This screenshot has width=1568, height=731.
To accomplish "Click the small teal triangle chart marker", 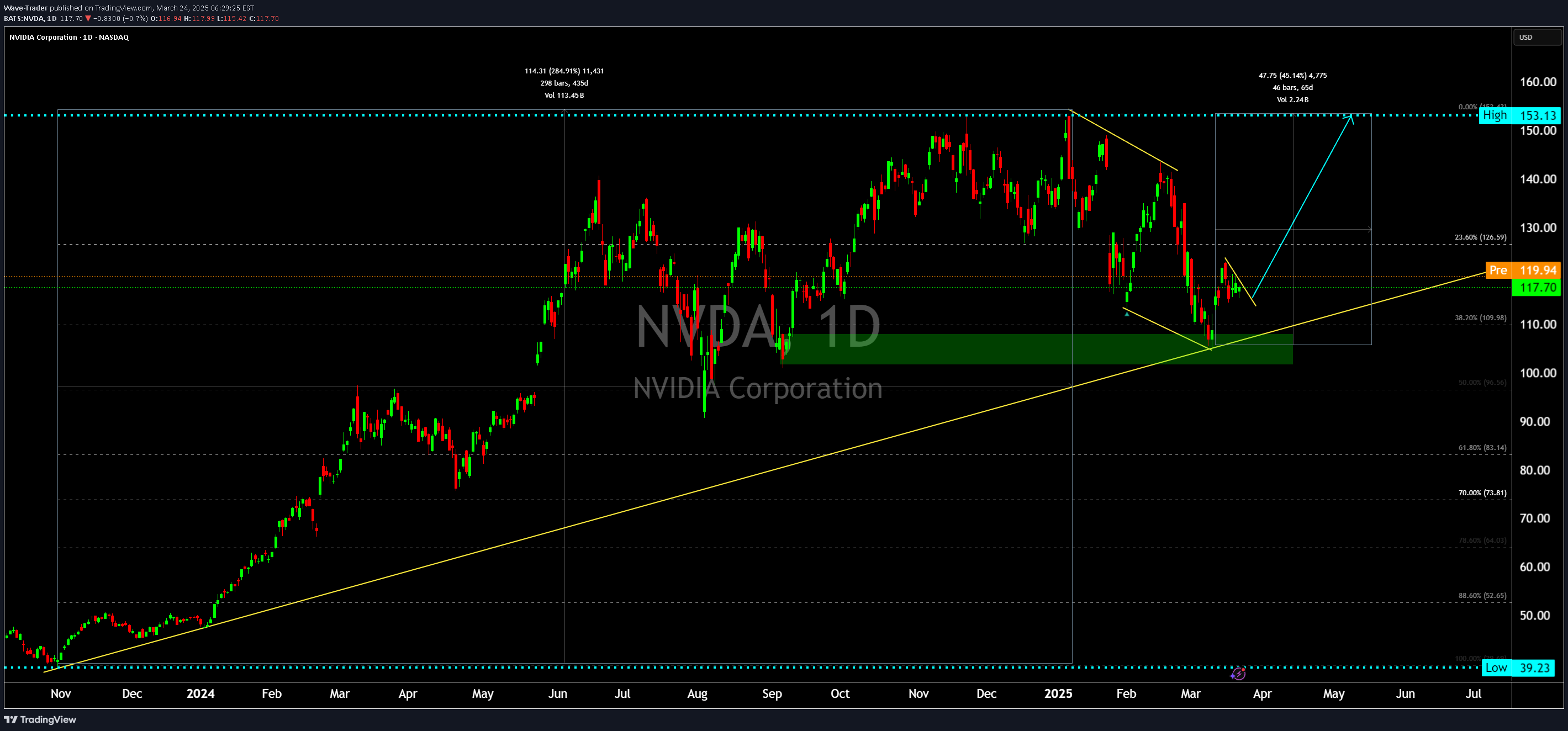I will coord(1127,314).
